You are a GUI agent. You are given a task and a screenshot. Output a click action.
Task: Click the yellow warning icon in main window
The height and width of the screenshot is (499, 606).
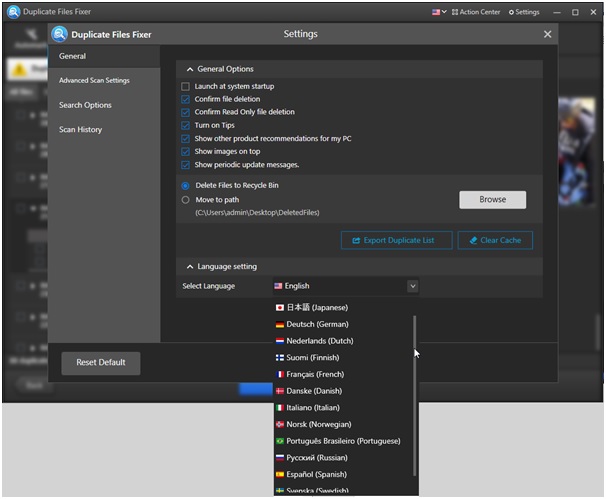pyautogui.click(x=19, y=70)
